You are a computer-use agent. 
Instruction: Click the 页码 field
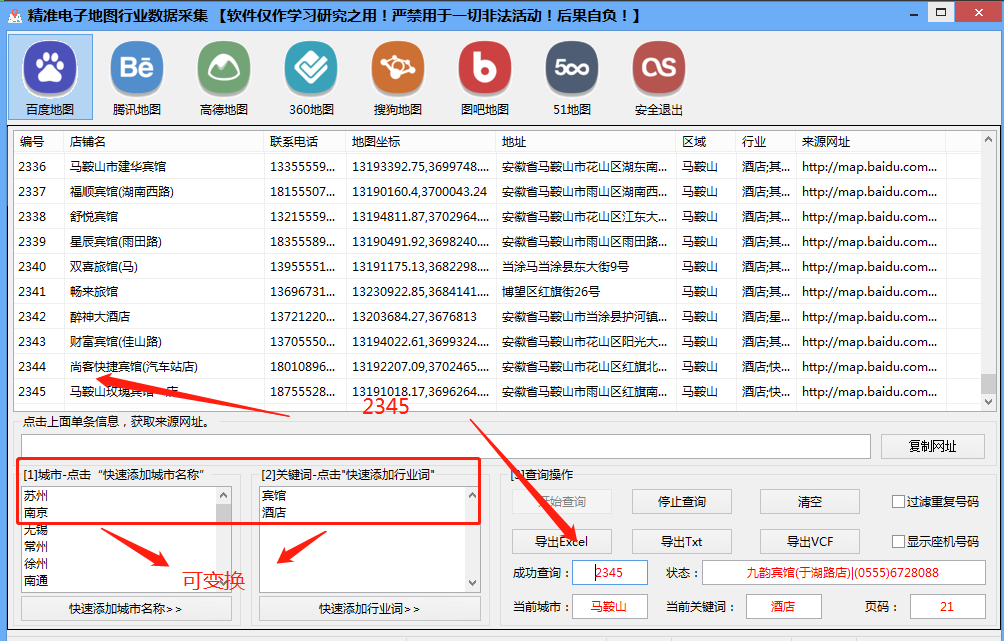pos(948,606)
